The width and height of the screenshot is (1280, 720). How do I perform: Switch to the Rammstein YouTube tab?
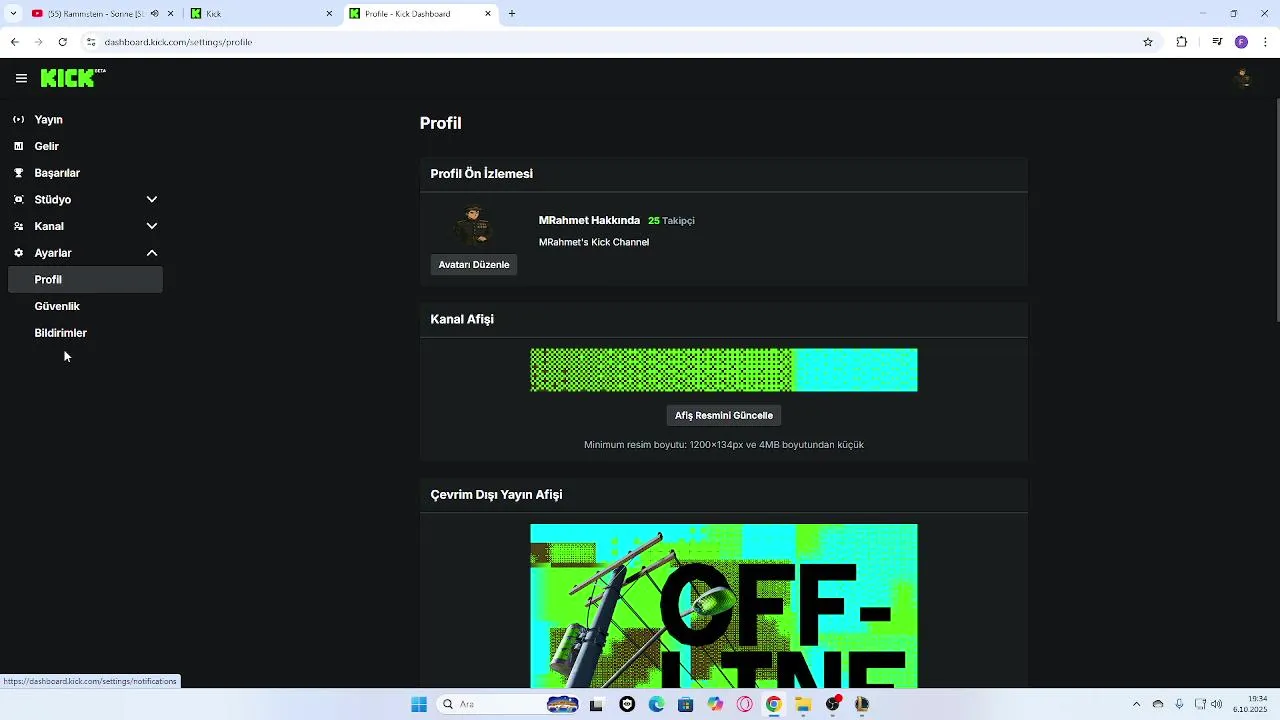96,14
